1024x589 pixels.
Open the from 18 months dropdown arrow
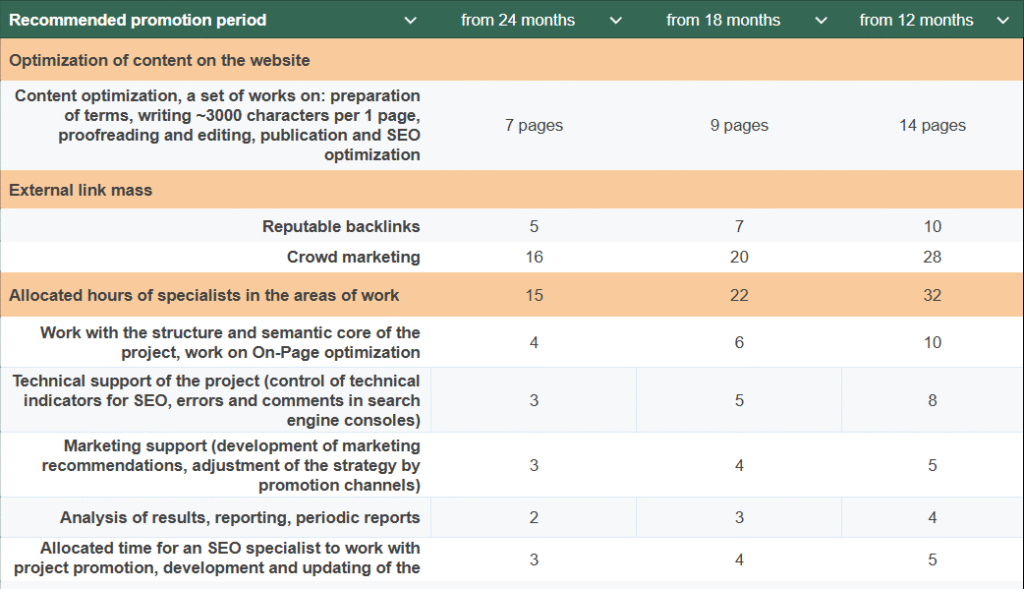[x=821, y=19]
